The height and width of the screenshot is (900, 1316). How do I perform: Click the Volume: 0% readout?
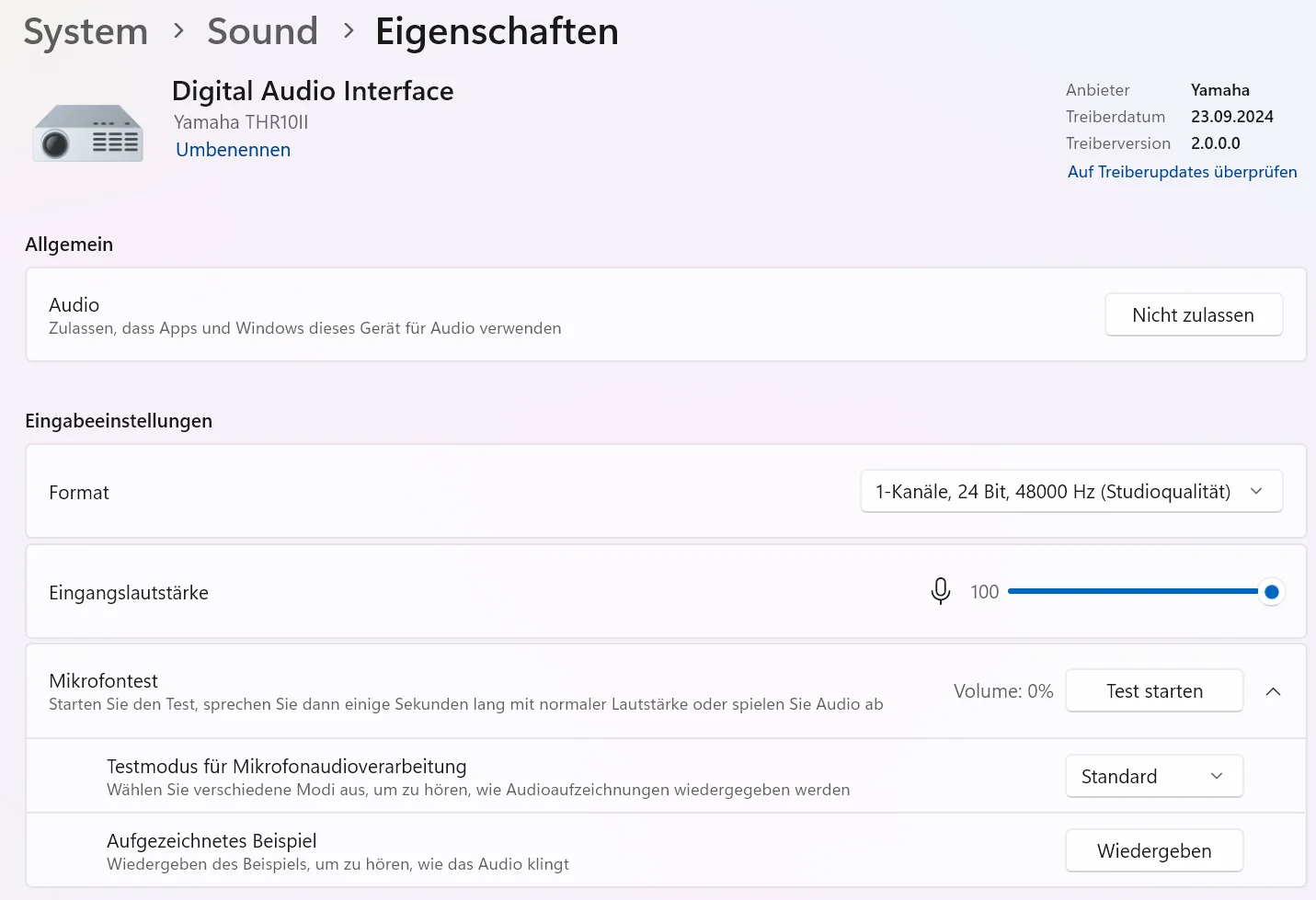tap(1003, 691)
